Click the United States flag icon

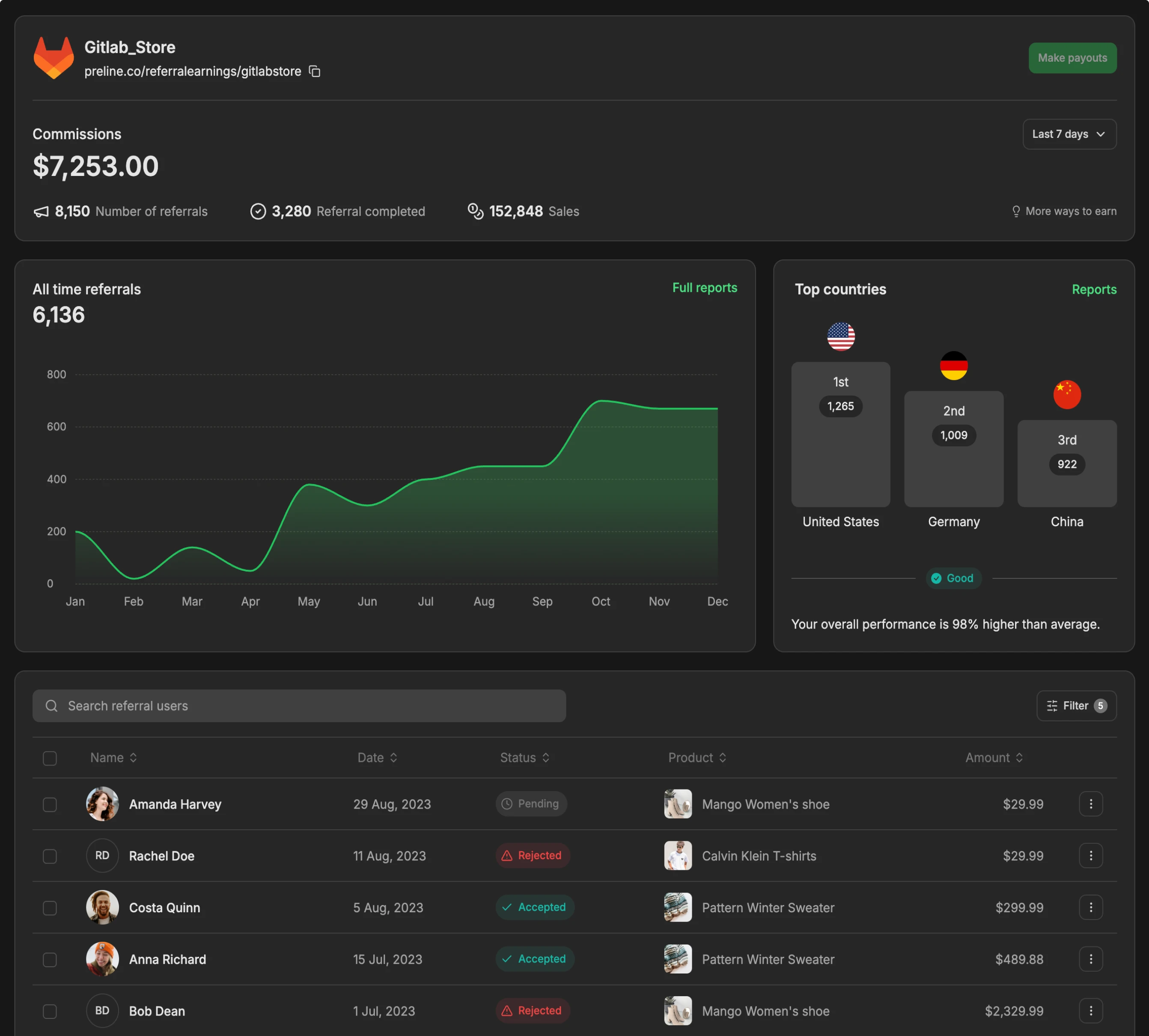point(840,336)
